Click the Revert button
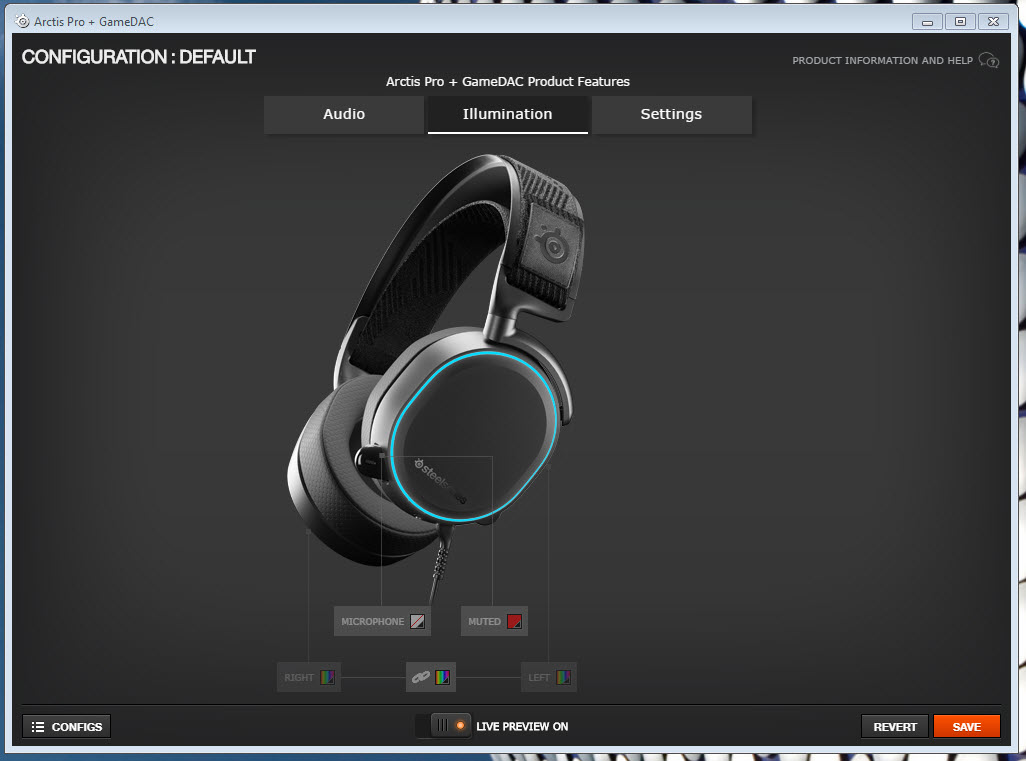This screenshot has height=761, width=1026. pyautogui.click(x=894, y=726)
